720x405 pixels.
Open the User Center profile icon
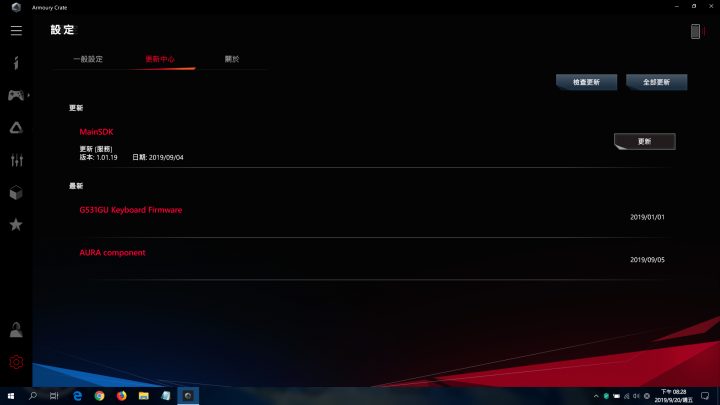click(x=16, y=330)
